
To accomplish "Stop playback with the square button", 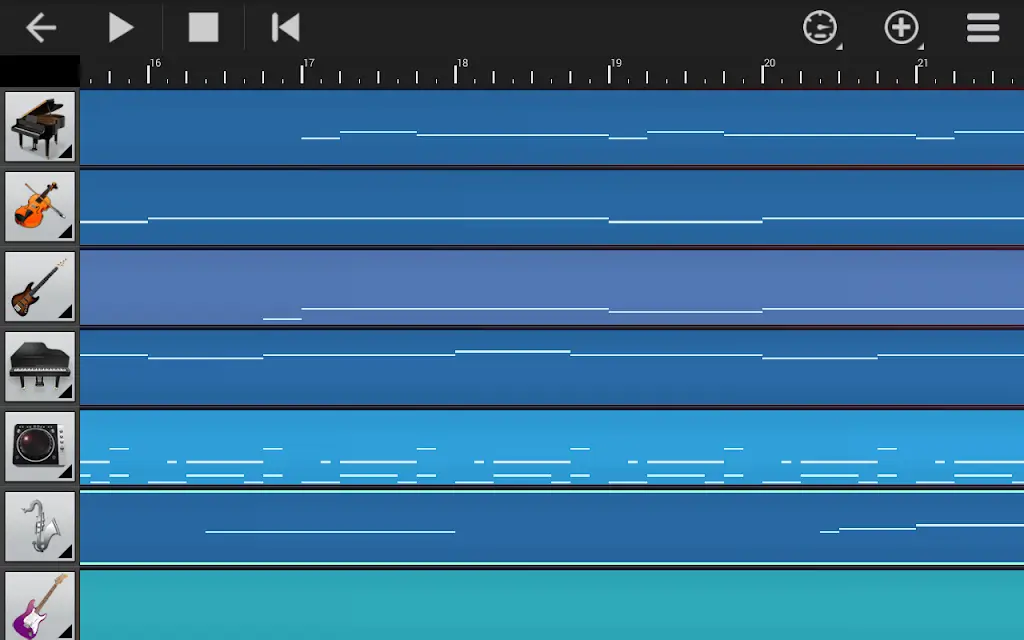I will click(203, 27).
